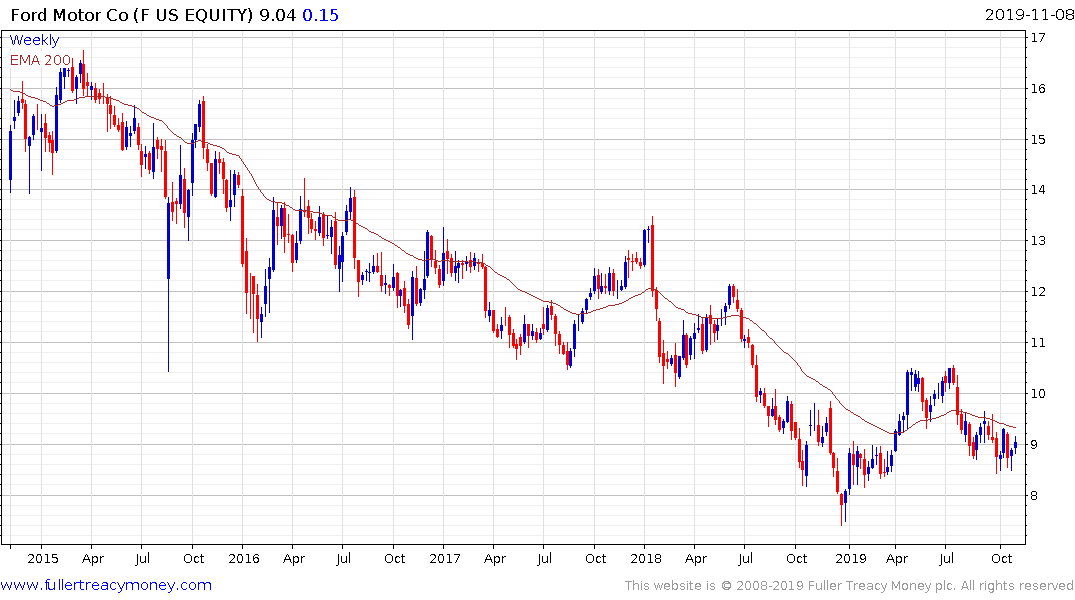
Task: Click the 2015 time axis label
Action: [x=43, y=558]
